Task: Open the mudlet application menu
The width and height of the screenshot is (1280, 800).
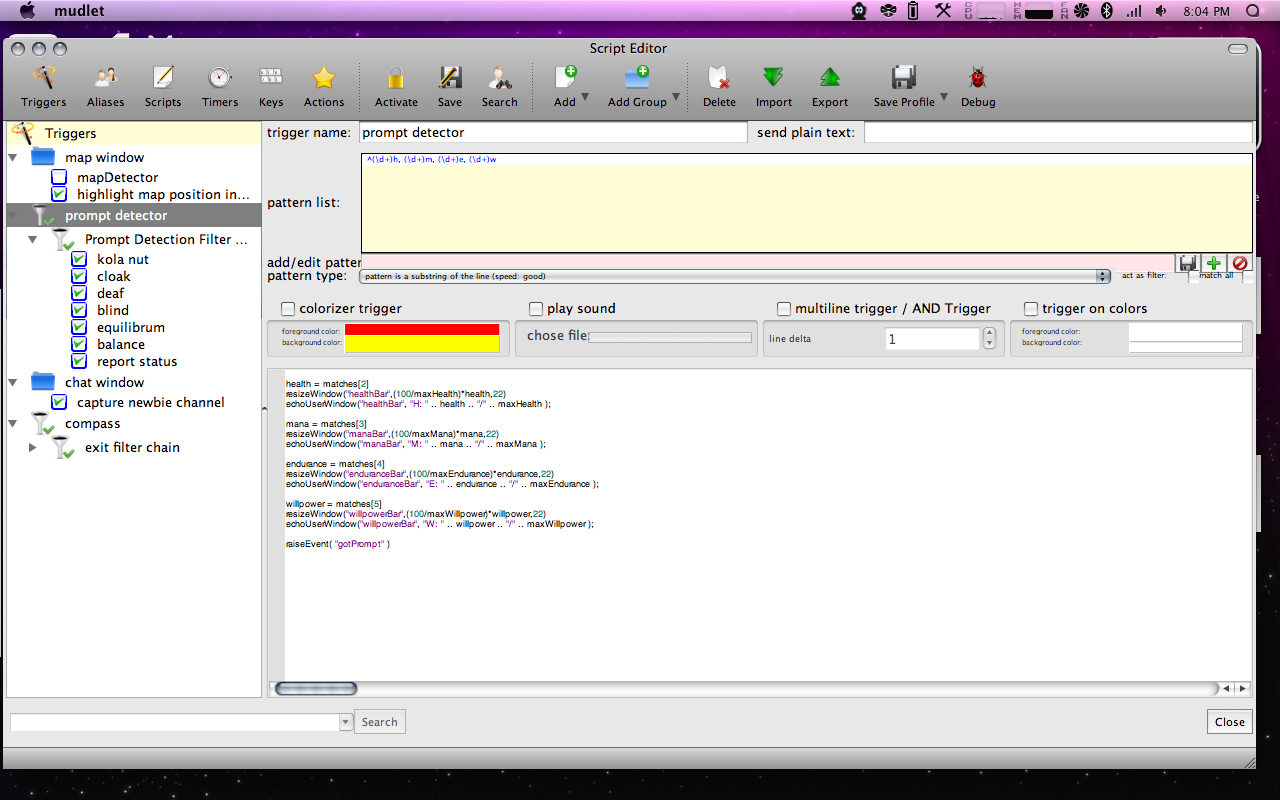Action: pyautogui.click(x=81, y=11)
